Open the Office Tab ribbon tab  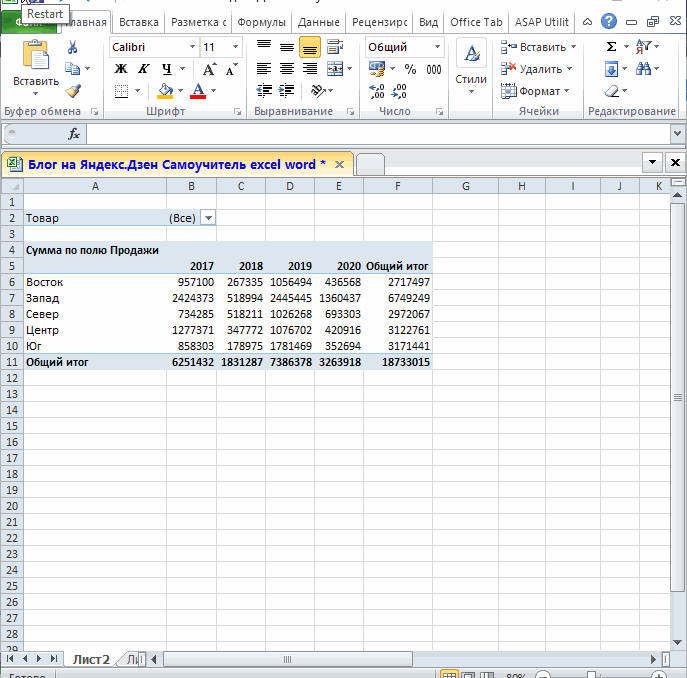[476, 22]
